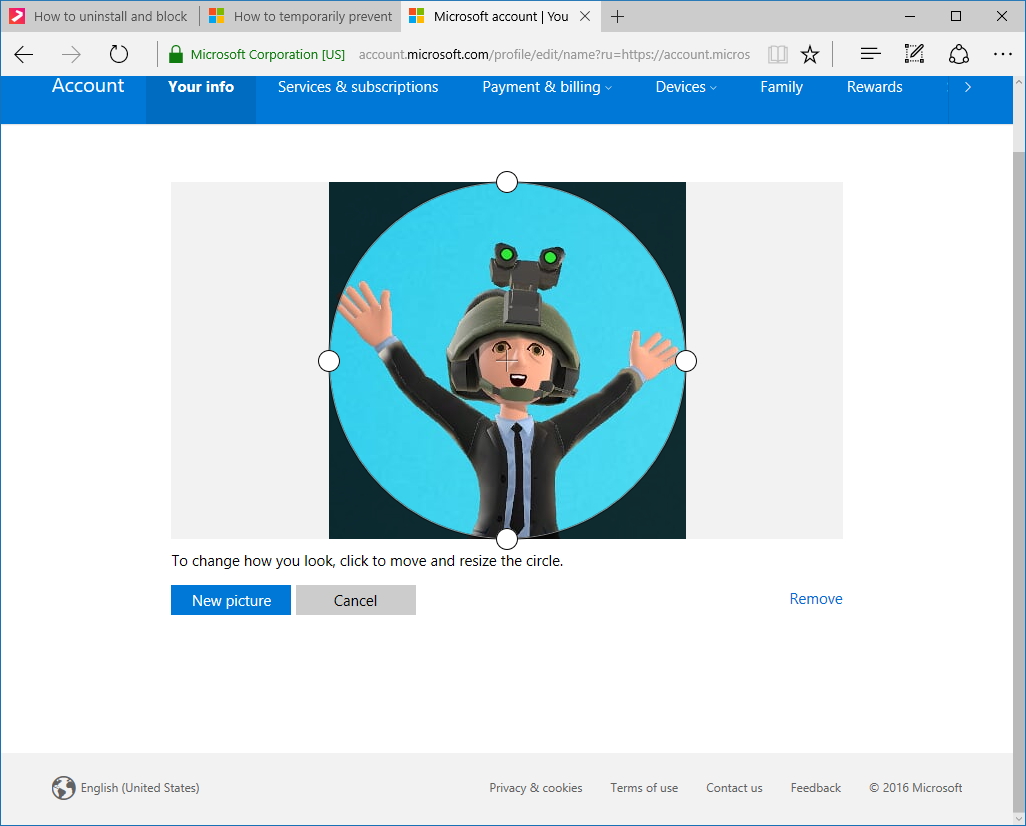Add page to favorites with star icon
The height and width of the screenshot is (826, 1026).
coord(810,54)
